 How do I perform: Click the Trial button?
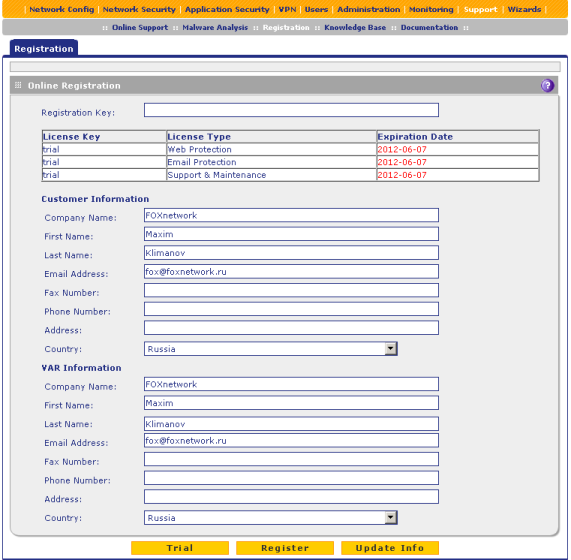tap(180, 548)
